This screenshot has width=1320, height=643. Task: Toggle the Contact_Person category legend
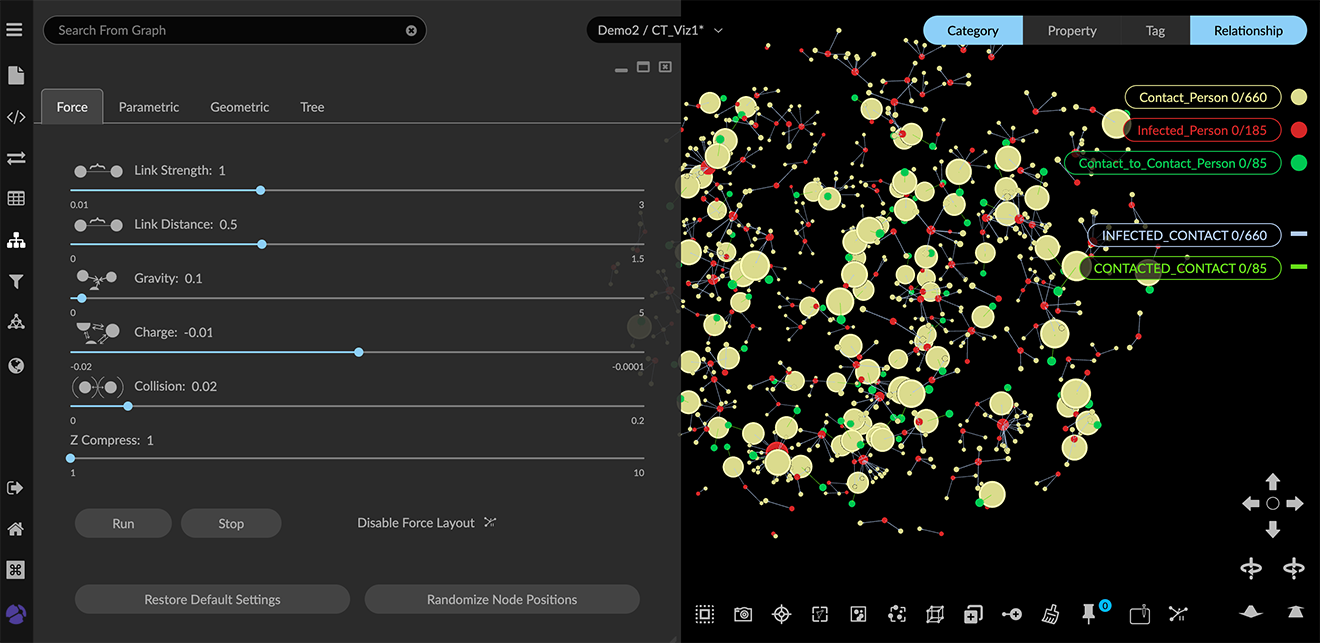[1202, 98]
